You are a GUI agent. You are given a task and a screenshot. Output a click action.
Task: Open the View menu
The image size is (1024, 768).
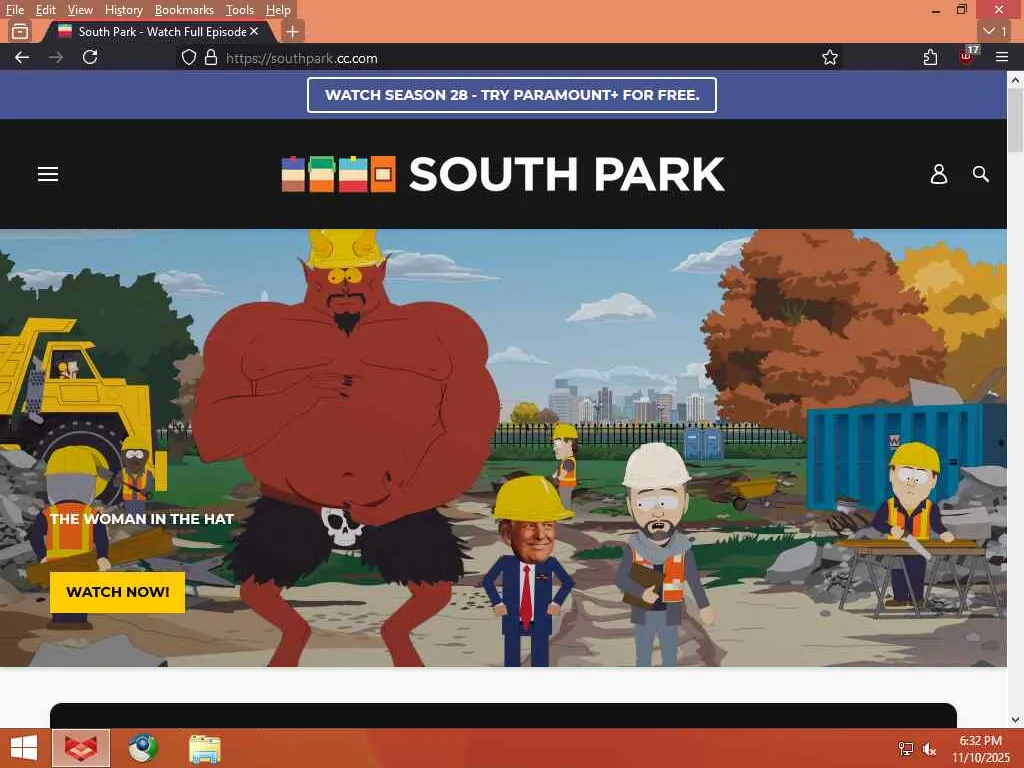80,10
